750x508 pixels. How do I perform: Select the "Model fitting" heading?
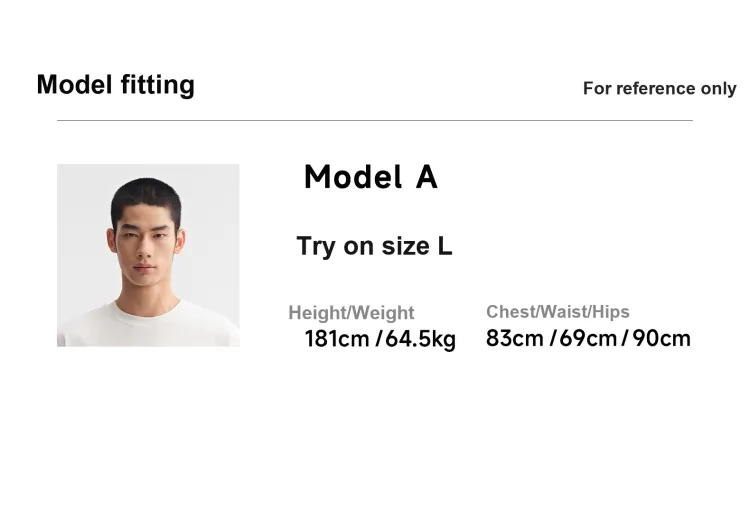point(116,85)
